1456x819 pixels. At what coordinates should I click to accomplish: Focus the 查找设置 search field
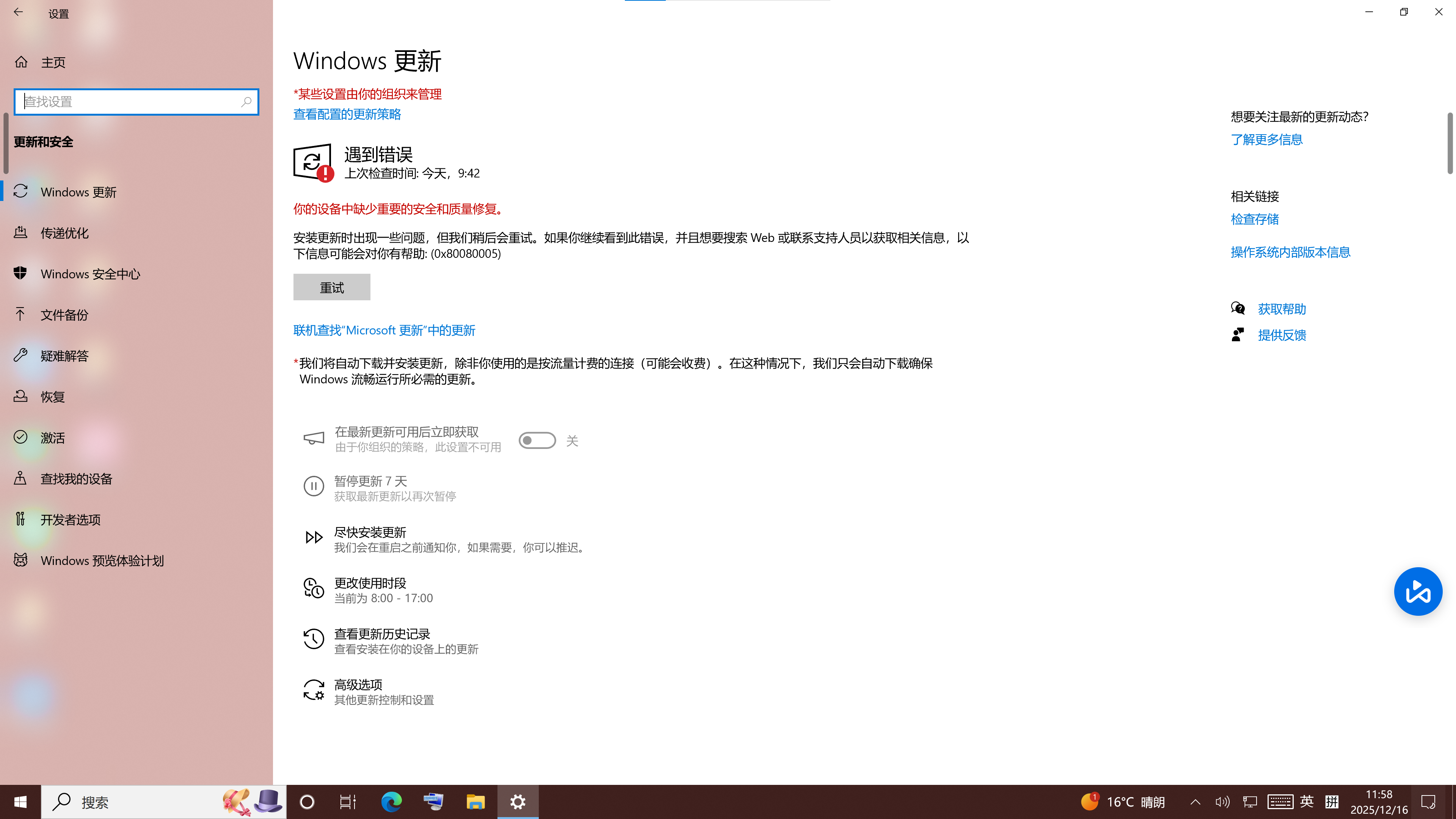point(136,102)
